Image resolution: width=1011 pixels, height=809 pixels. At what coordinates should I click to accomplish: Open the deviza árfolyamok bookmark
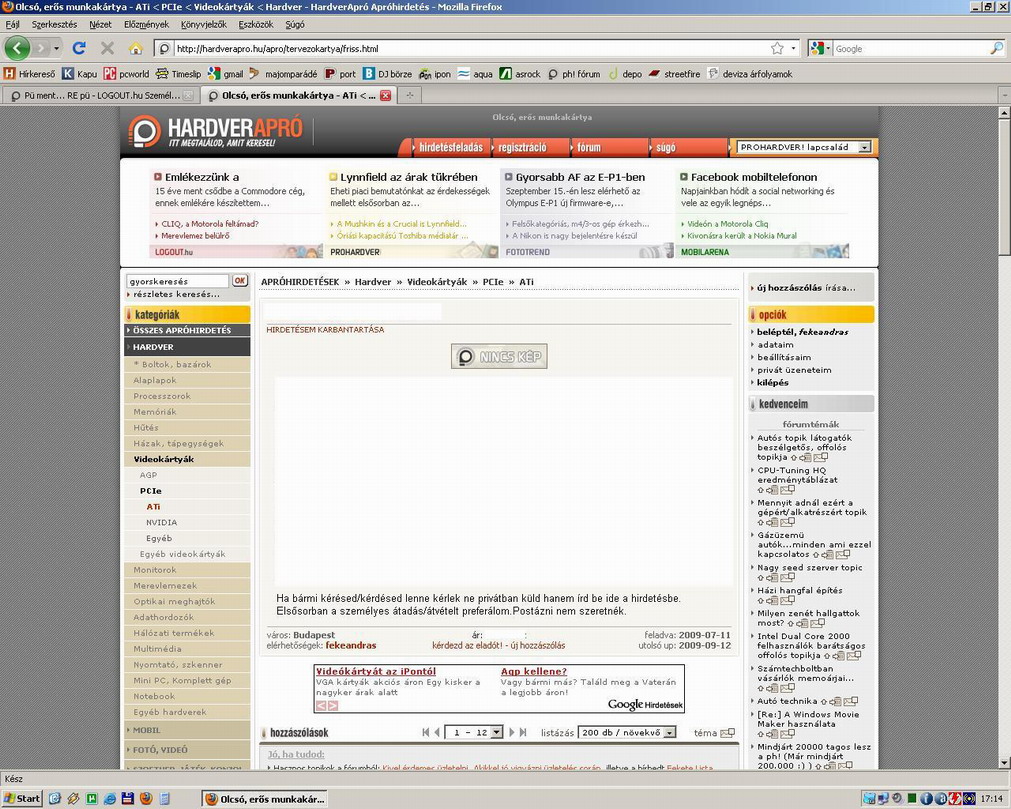tap(750, 74)
